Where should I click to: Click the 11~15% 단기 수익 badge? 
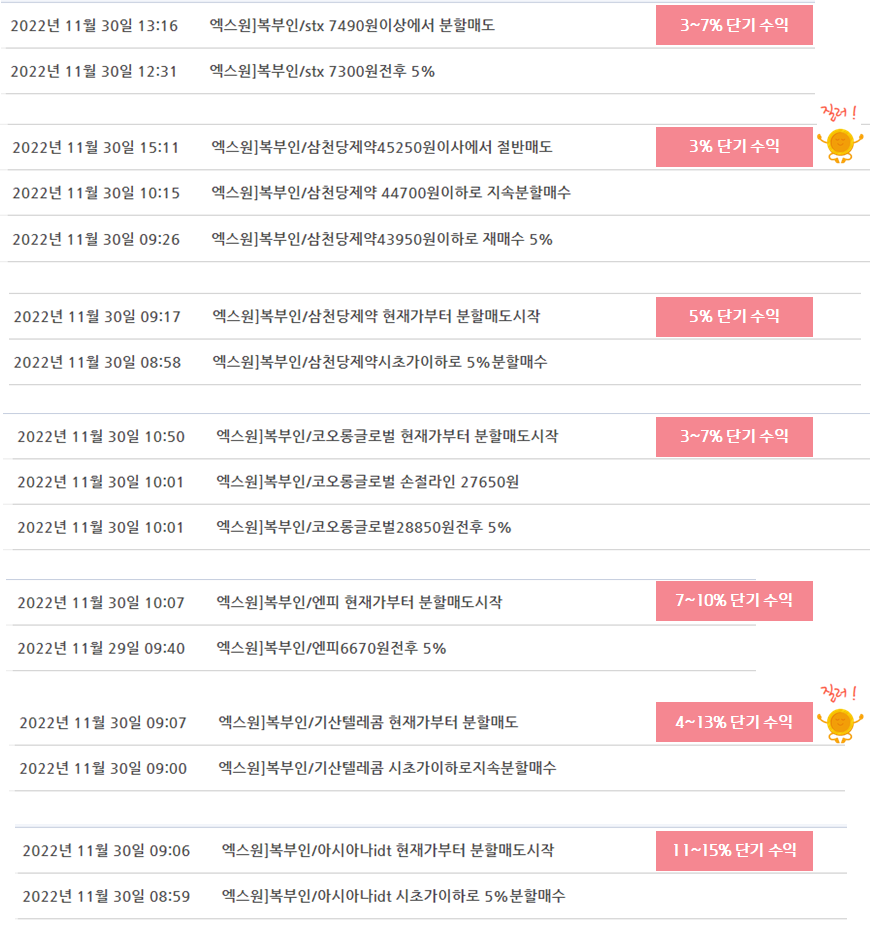(x=734, y=850)
